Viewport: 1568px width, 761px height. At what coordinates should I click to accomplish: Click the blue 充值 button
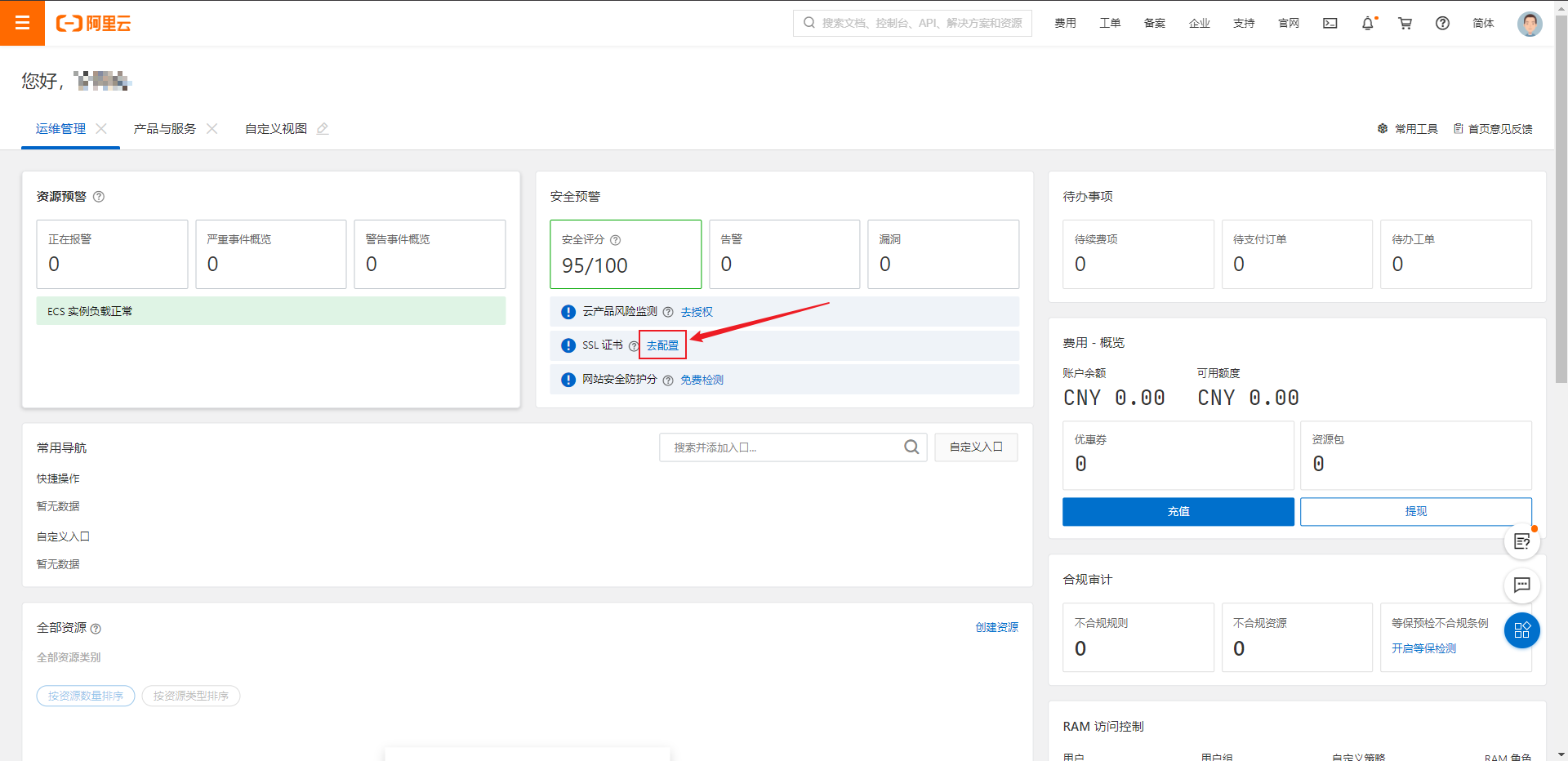1178,511
